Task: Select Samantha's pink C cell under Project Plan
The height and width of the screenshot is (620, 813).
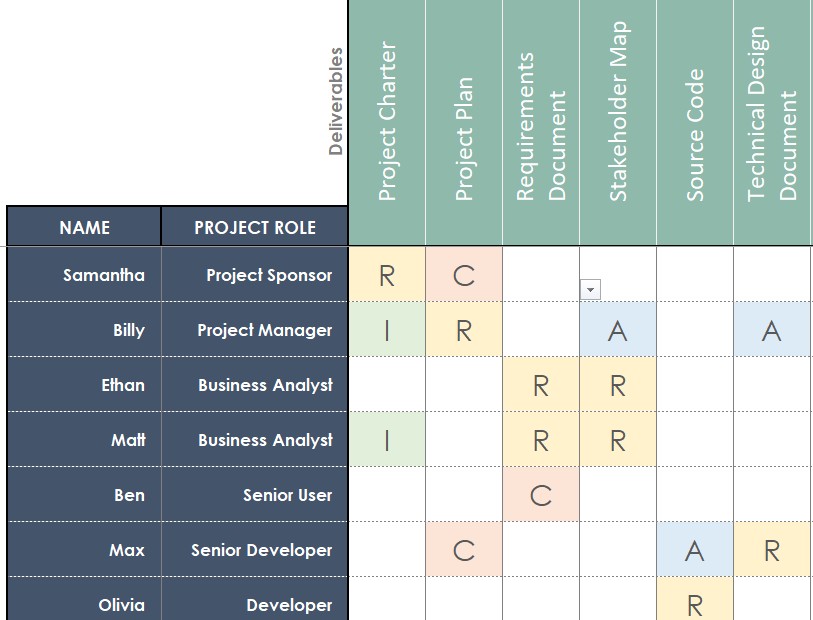Action: [464, 275]
